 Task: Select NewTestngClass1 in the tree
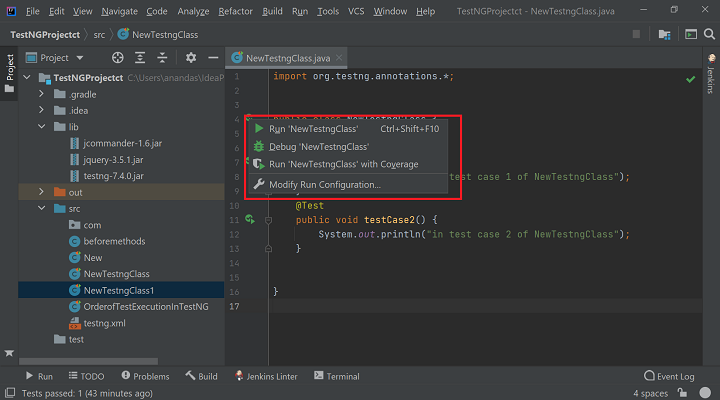coord(121,290)
